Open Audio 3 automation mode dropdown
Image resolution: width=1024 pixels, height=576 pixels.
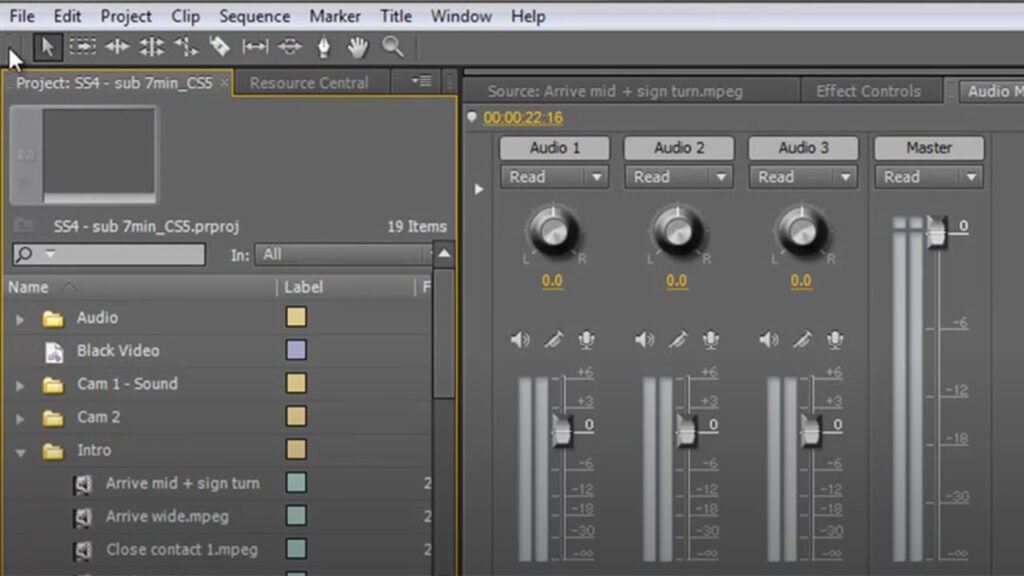point(803,177)
